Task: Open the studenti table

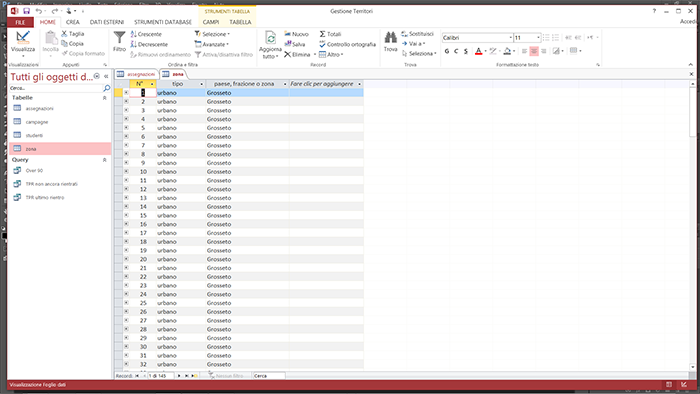Action: click(34, 135)
